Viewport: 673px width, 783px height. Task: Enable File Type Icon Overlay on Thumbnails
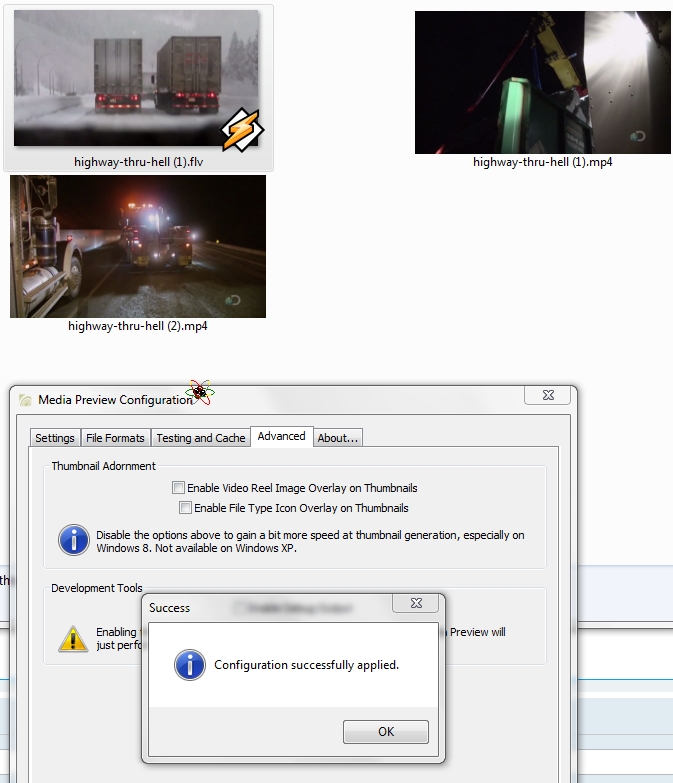click(x=186, y=508)
